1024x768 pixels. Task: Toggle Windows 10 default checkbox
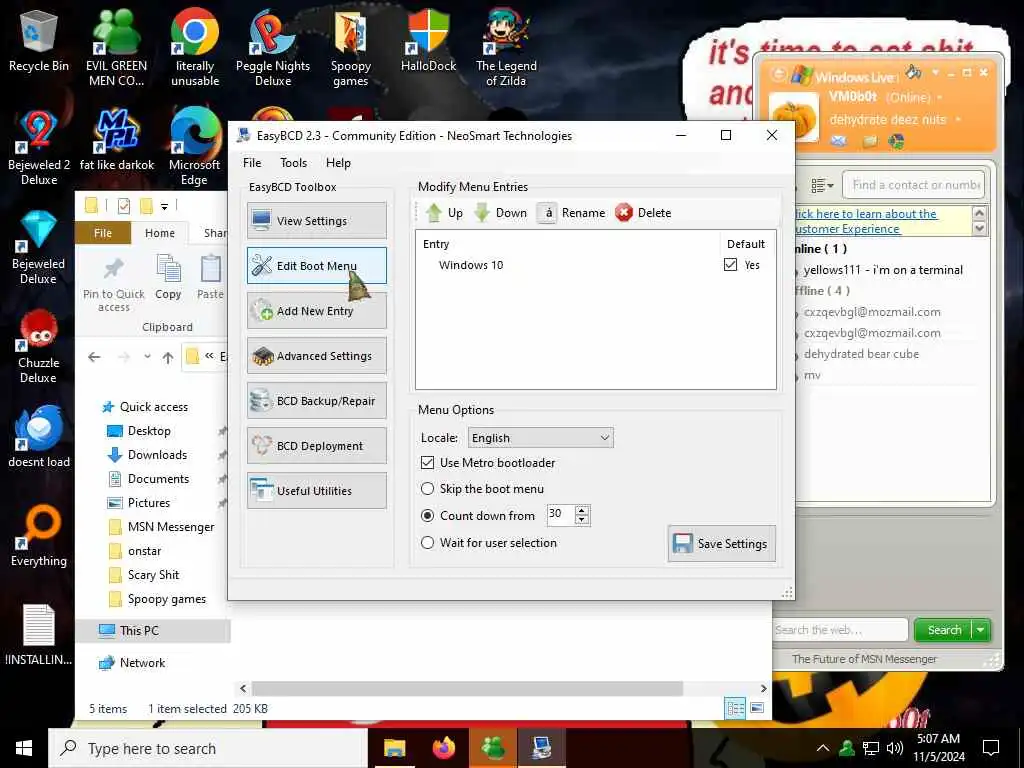coord(731,264)
